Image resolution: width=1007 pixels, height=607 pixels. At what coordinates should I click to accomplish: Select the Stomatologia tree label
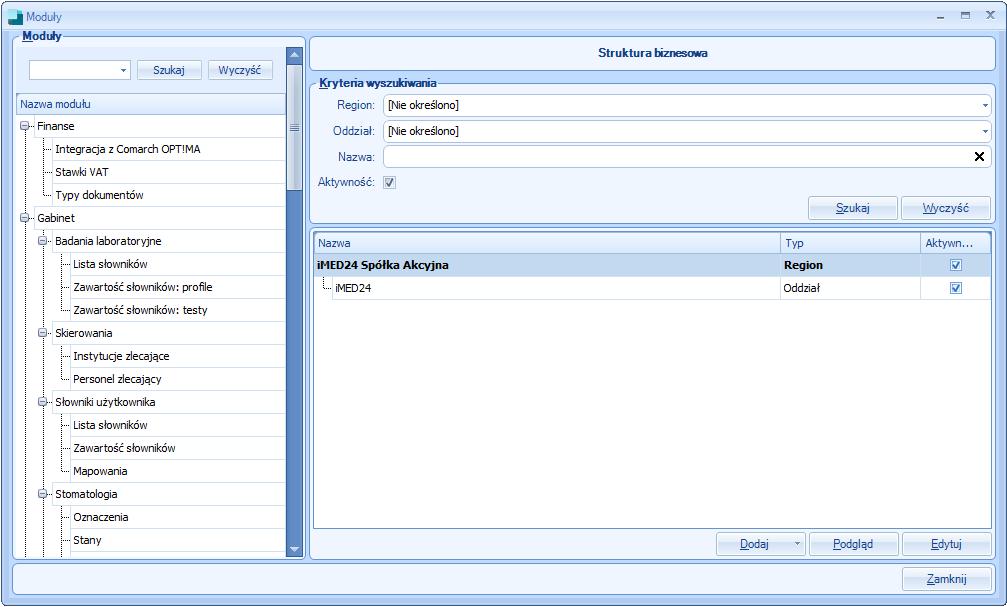point(86,494)
